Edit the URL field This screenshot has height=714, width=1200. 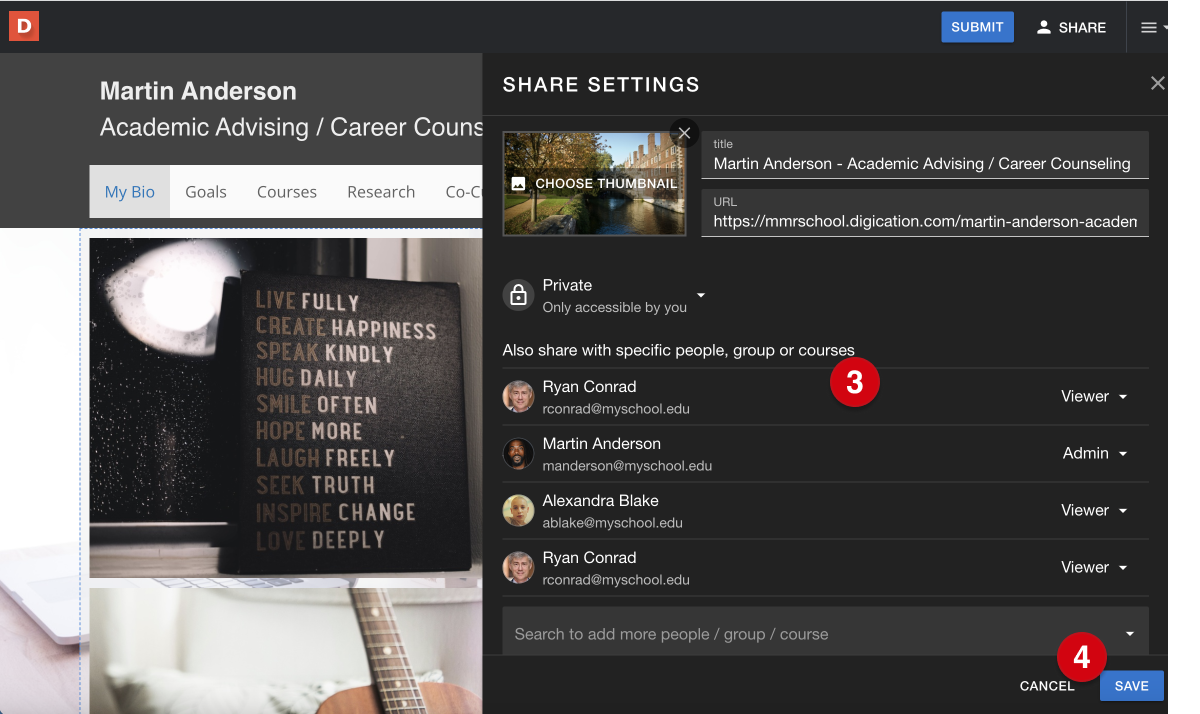pos(925,213)
